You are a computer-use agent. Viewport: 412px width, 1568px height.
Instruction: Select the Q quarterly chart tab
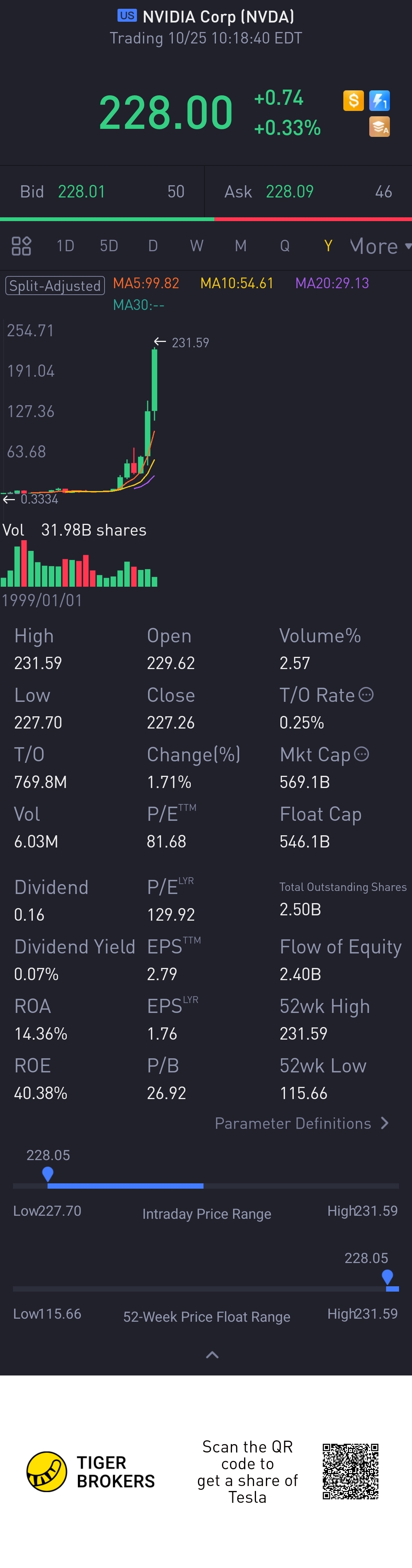285,246
